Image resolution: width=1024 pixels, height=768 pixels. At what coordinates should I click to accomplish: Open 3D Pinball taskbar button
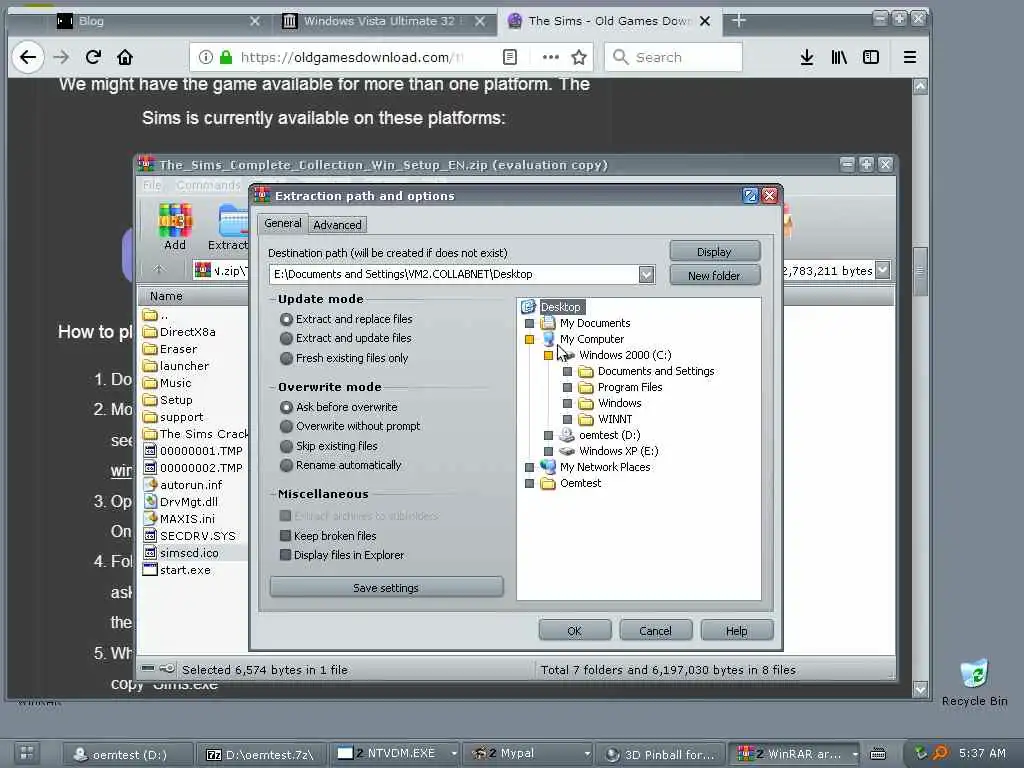[661, 754]
